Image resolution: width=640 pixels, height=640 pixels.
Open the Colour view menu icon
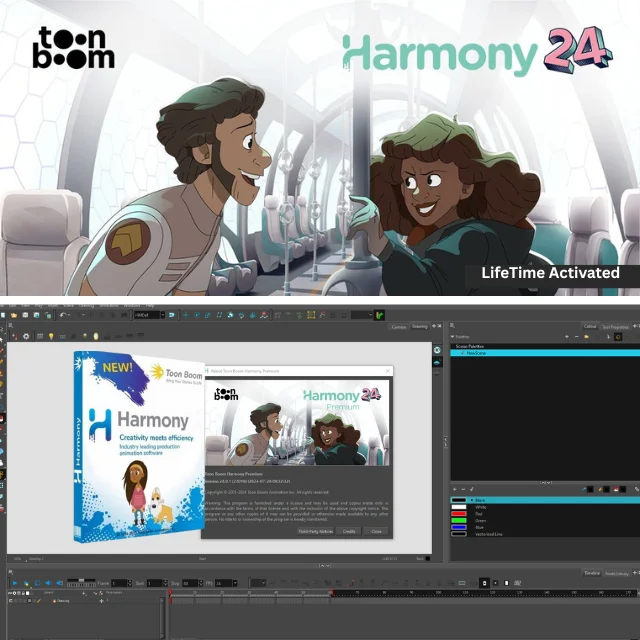[x=452, y=326]
